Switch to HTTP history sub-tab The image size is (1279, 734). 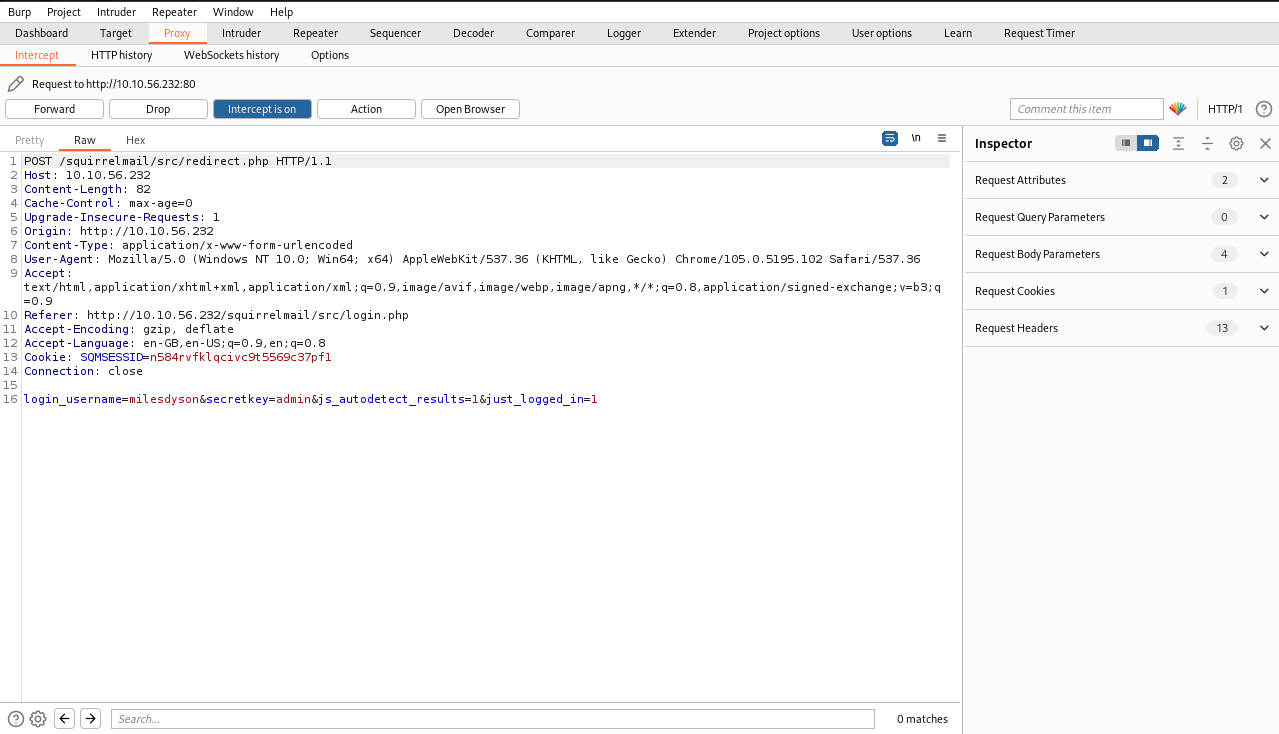coord(122,55)
